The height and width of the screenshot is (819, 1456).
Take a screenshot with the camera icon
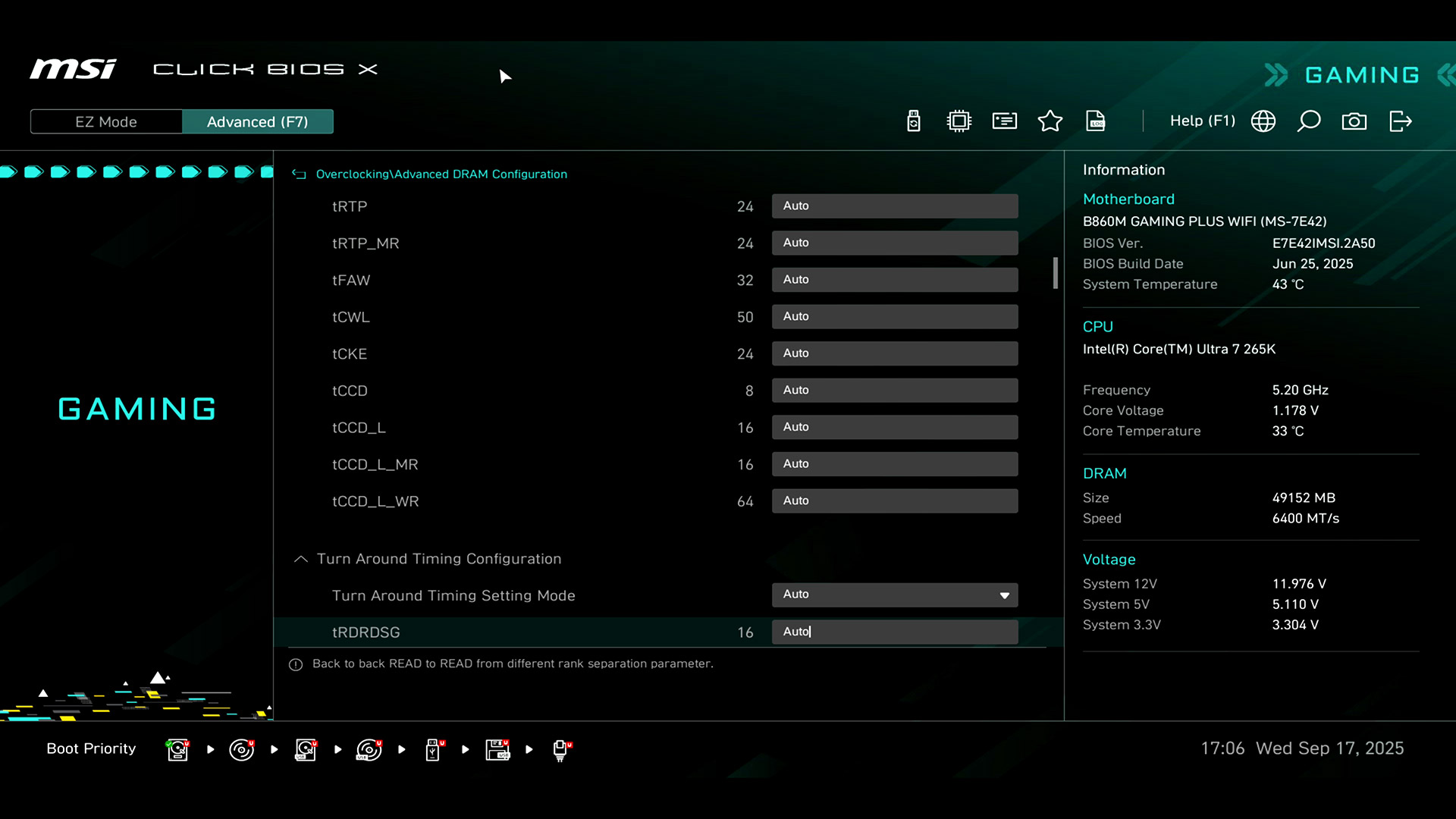(x=1354, y=121)
